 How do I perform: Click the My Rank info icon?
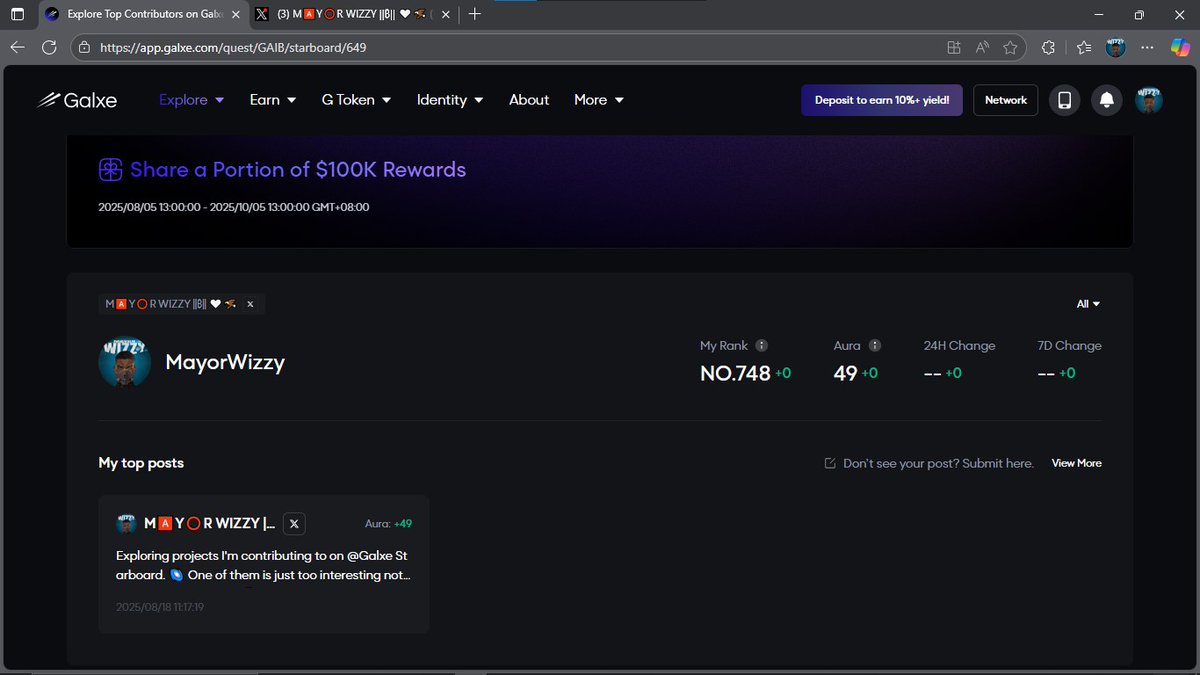[x=761, y=346]
